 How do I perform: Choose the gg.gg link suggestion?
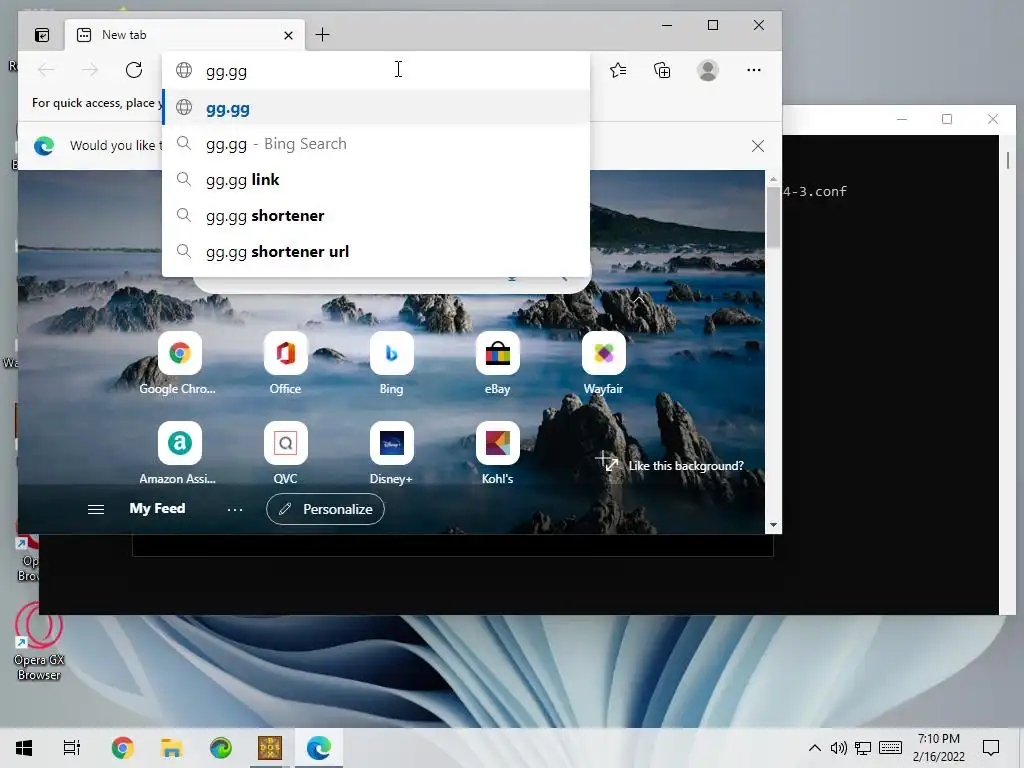pyautogui.click(x=376, y=180)
